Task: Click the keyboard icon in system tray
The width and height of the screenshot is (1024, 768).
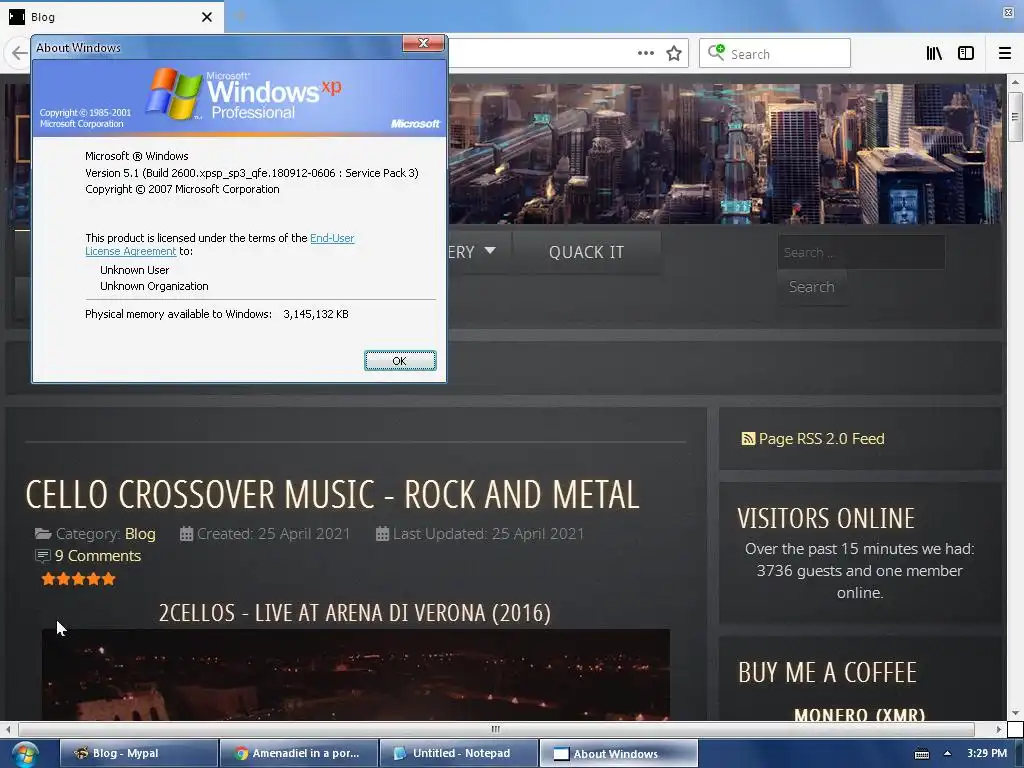Action: (x=921, y=754)
